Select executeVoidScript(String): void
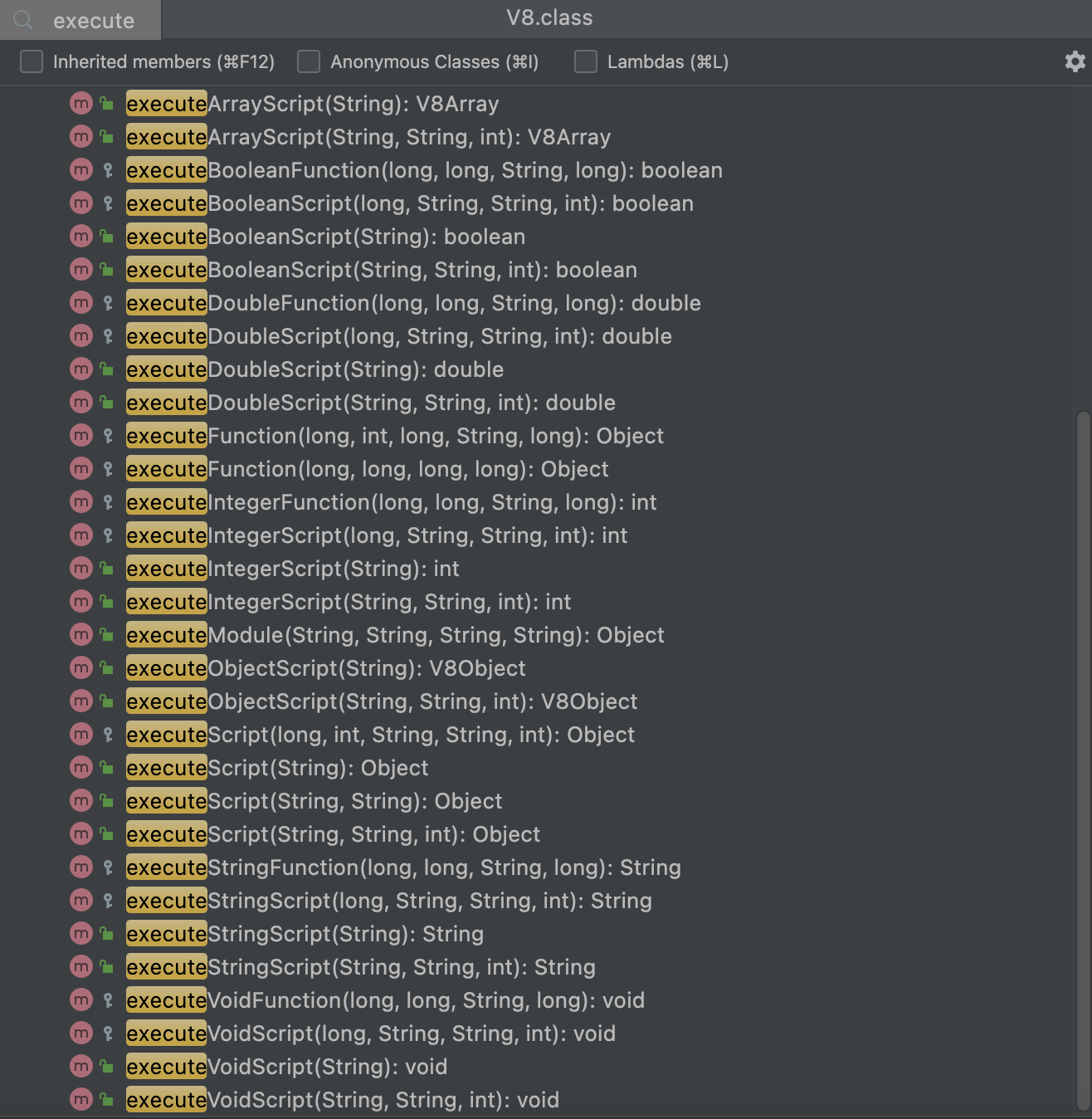The height and width of the screenshot is (1119, 1092). [286, 1067]
